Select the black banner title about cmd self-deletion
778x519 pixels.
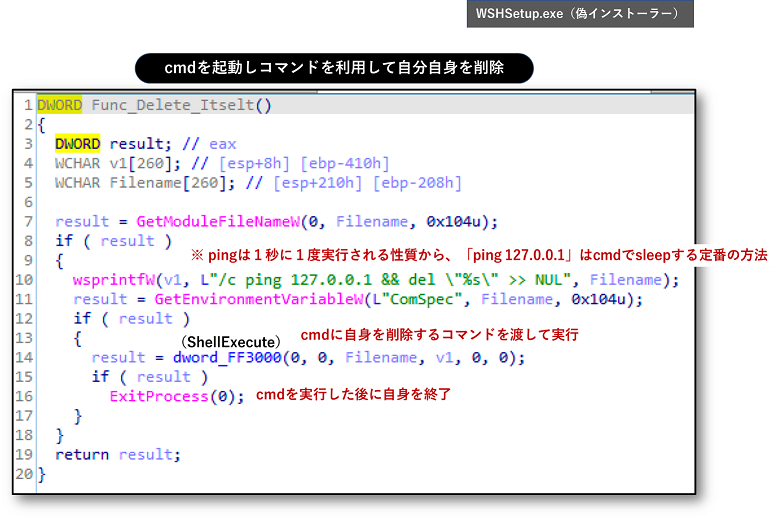click(334, 68)
